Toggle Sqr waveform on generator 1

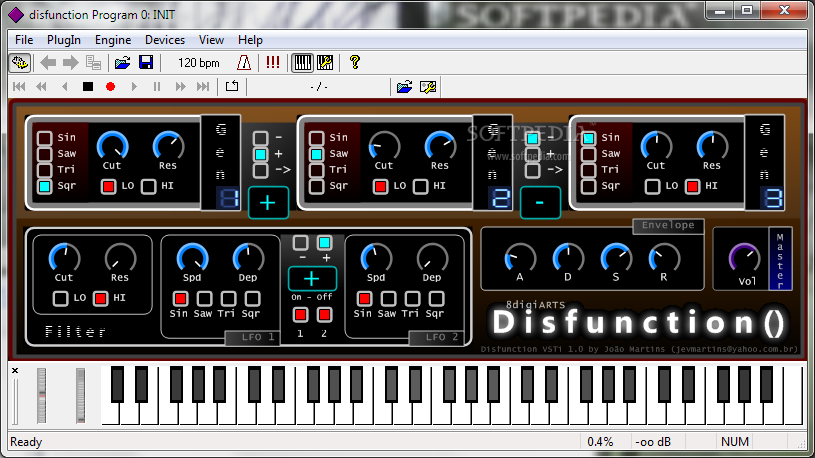(45, 186)
